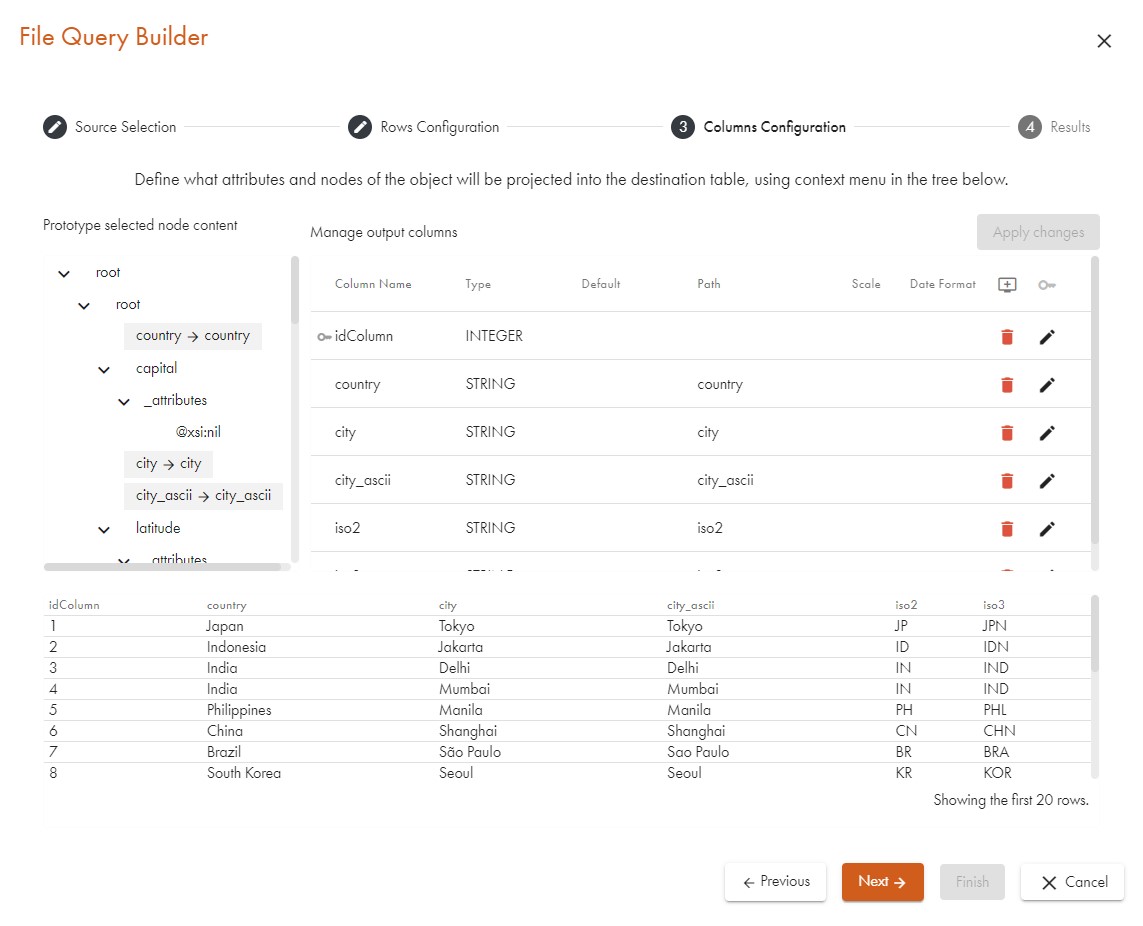
Task: Delete the city column row
Action: [x=1007, y=433]
